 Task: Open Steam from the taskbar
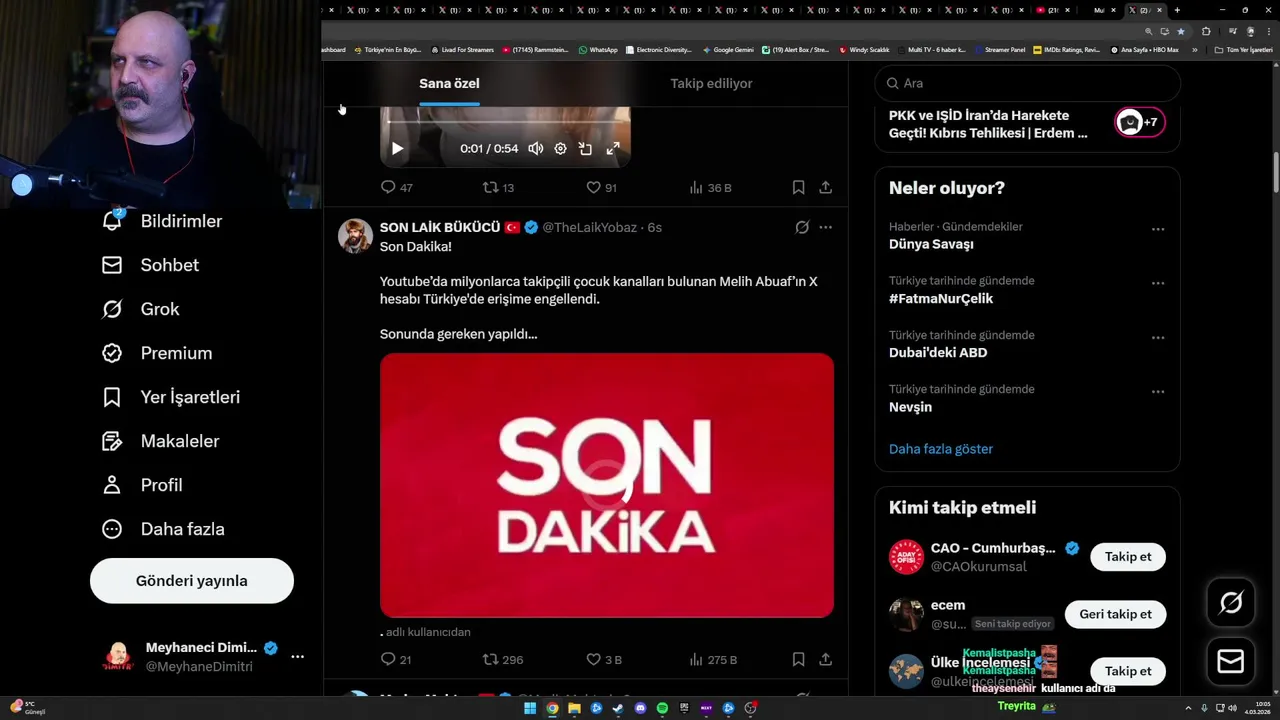tap(618, 708)
